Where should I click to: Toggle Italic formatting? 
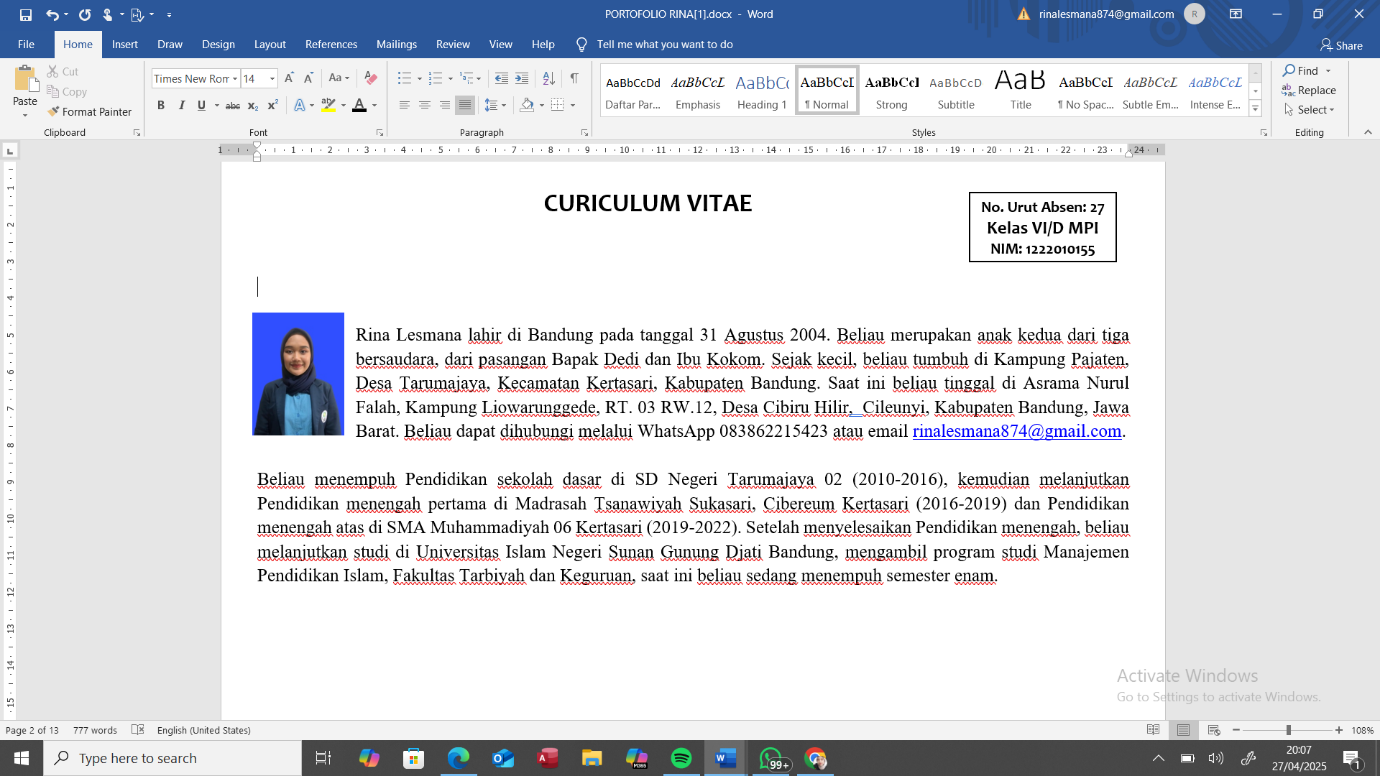point(181,105)
